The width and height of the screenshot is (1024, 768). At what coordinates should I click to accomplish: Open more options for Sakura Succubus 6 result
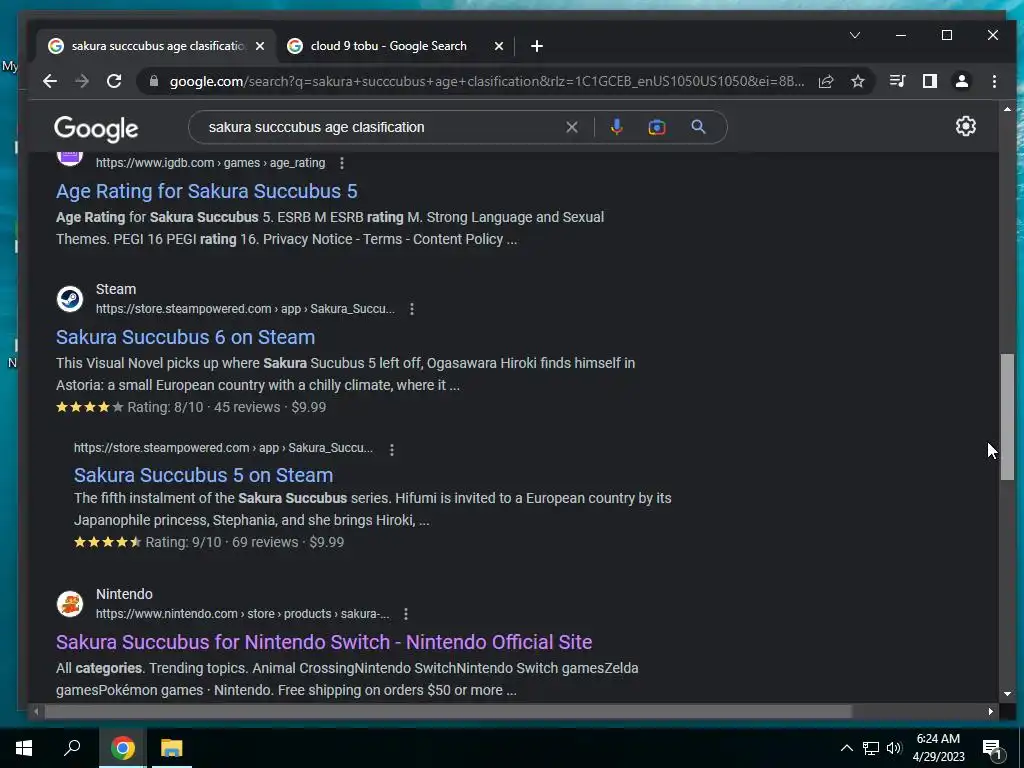coord(411,309)
